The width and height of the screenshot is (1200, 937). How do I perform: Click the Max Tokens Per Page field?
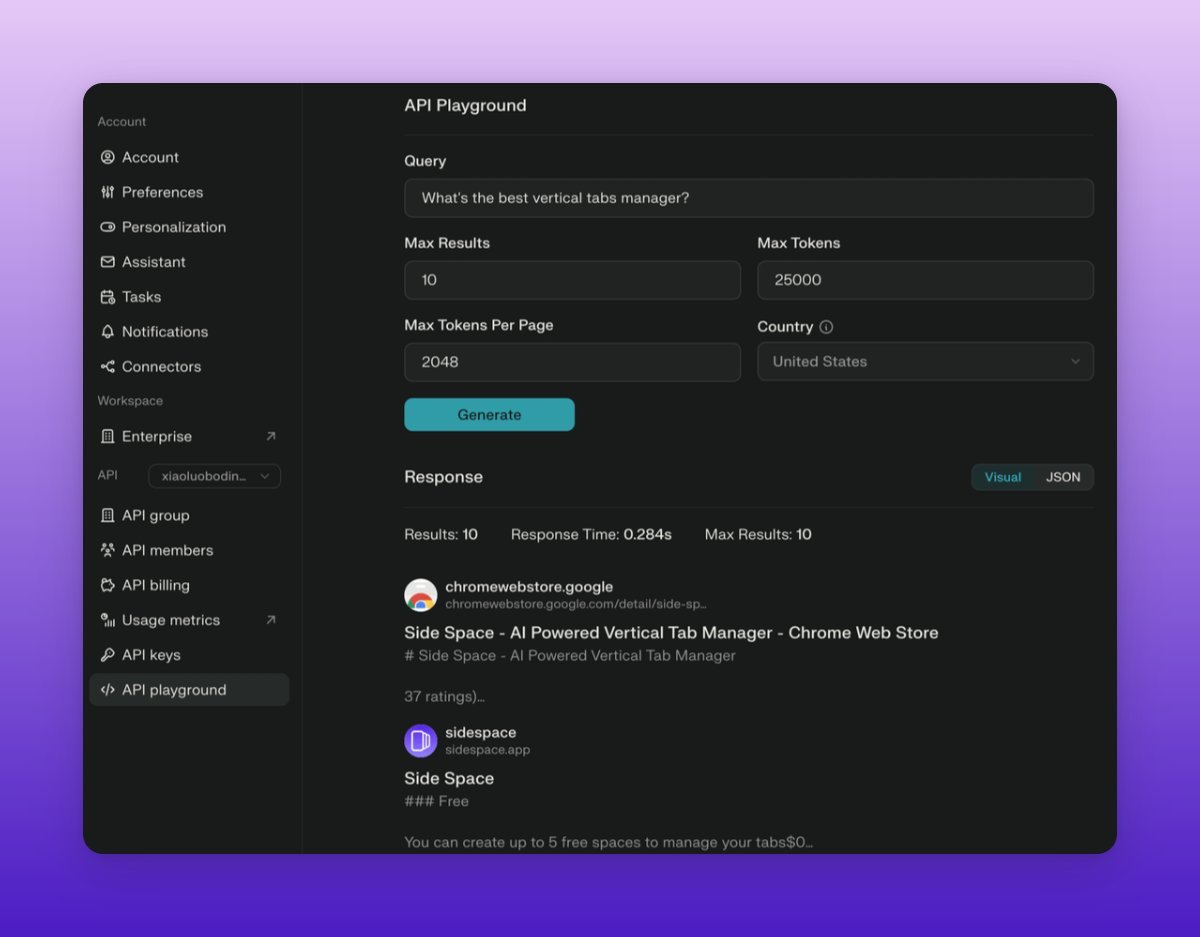(572, 362)
